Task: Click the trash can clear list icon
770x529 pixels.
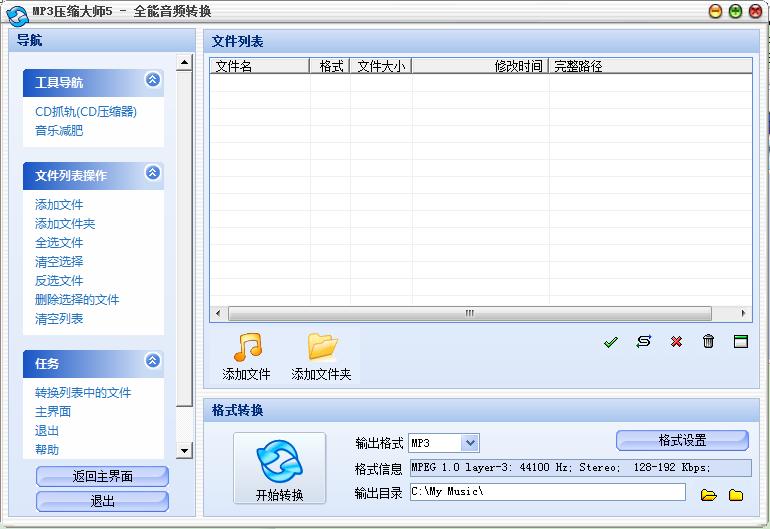Action: [x=708, y=341]
